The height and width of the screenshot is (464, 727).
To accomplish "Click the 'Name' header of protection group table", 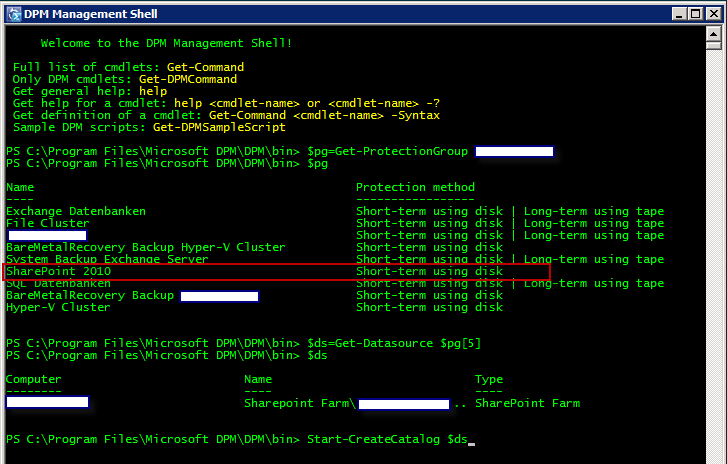I will tap(20, 187).
